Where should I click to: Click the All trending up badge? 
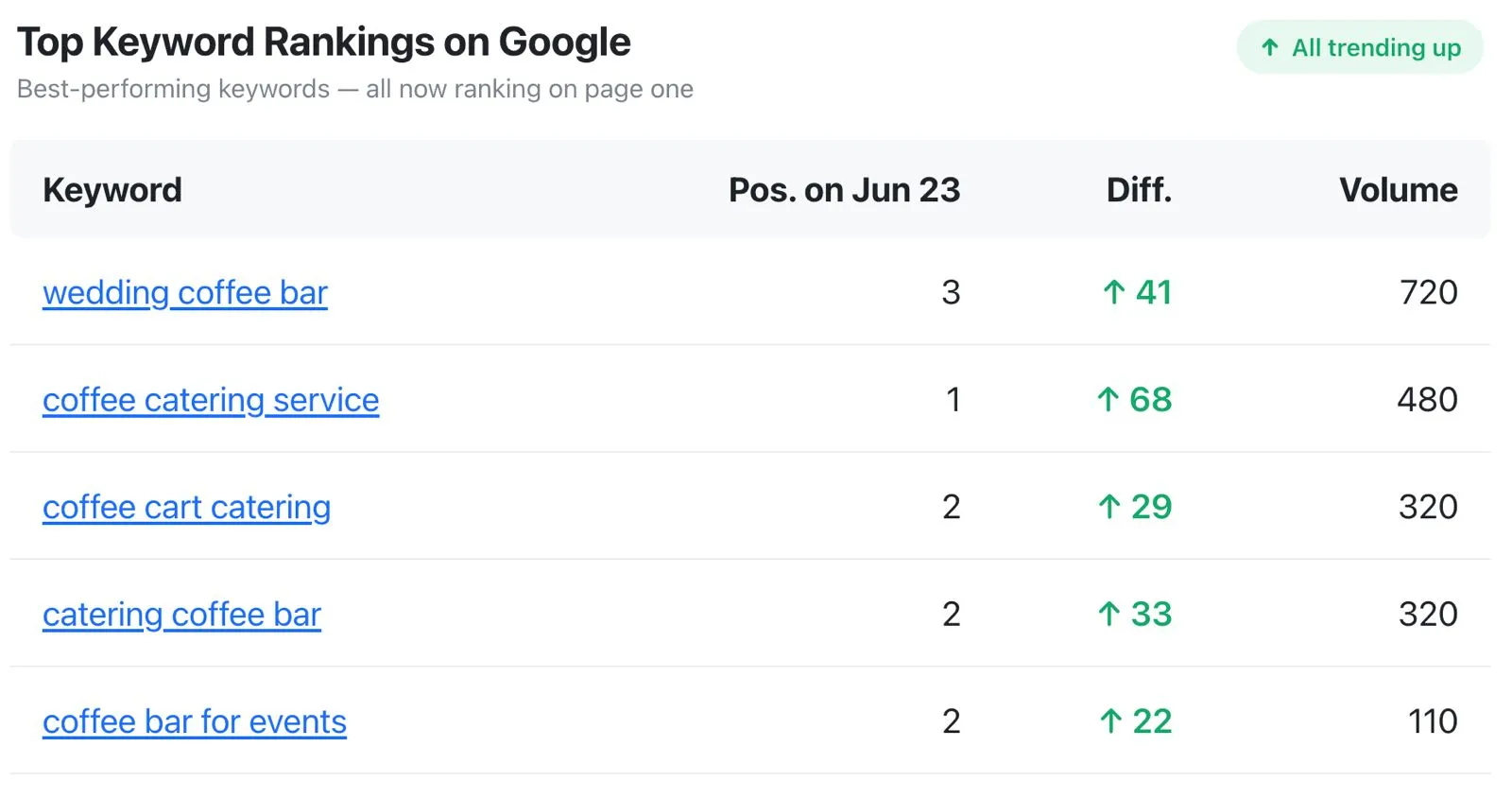click(x=1360, y=47)
